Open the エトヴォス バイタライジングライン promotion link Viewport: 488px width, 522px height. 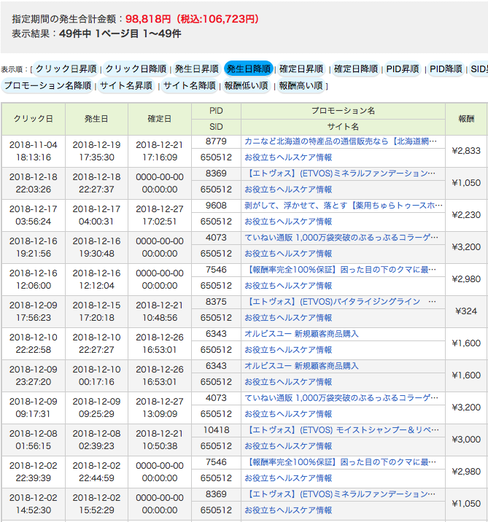pos(340,302)
